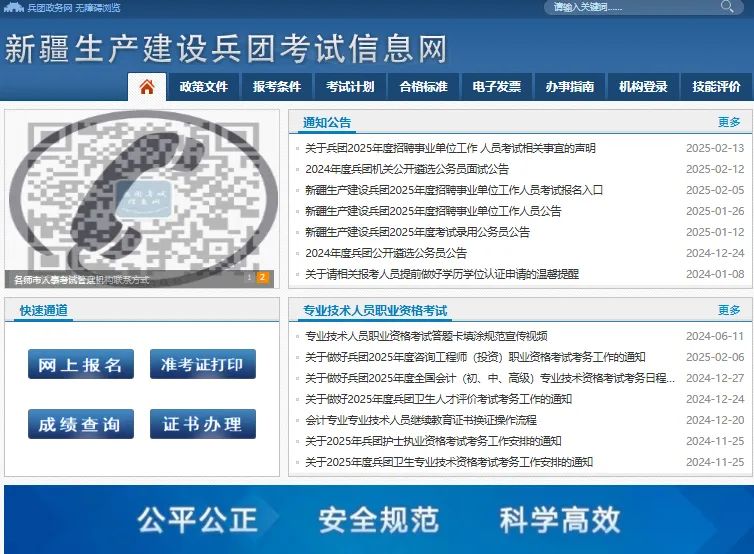Click the 准考证打印 button
Image resolution: width=754 pixels, height=554 pixels.
[203, 364]
